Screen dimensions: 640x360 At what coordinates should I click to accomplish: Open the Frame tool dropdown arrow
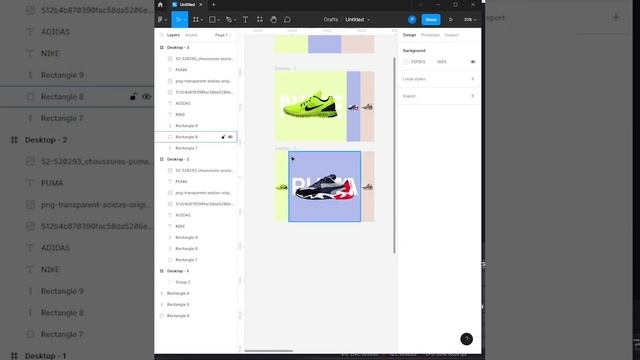click(x=202, y=20)
